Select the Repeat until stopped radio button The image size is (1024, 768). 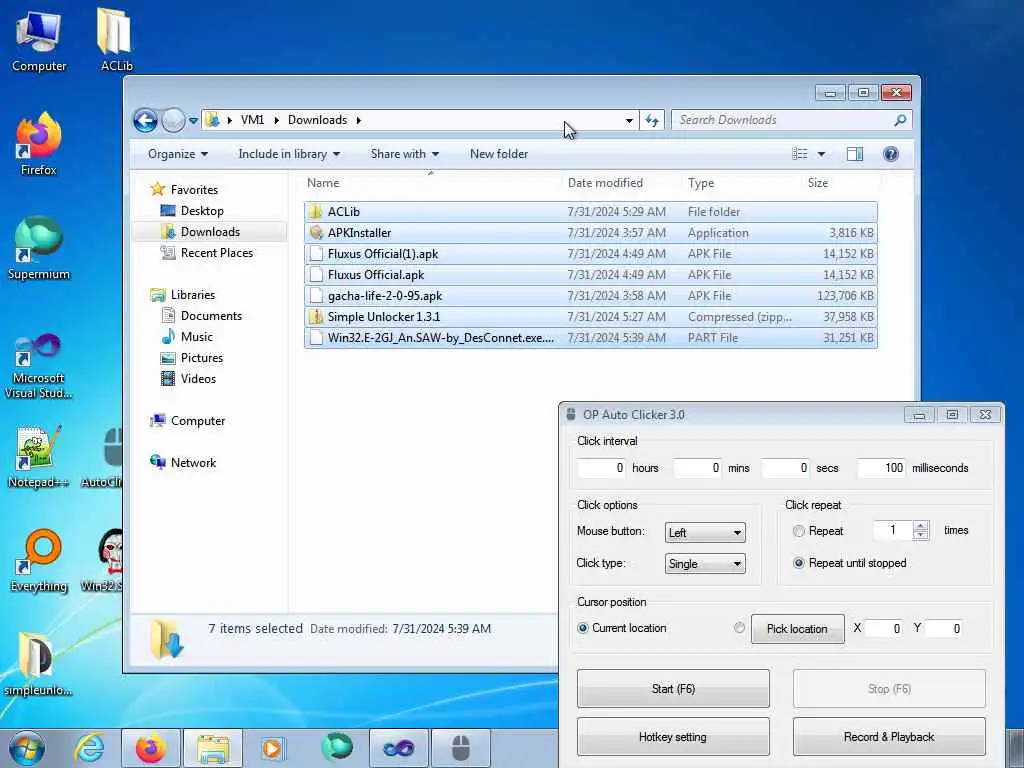coord(798,563)
